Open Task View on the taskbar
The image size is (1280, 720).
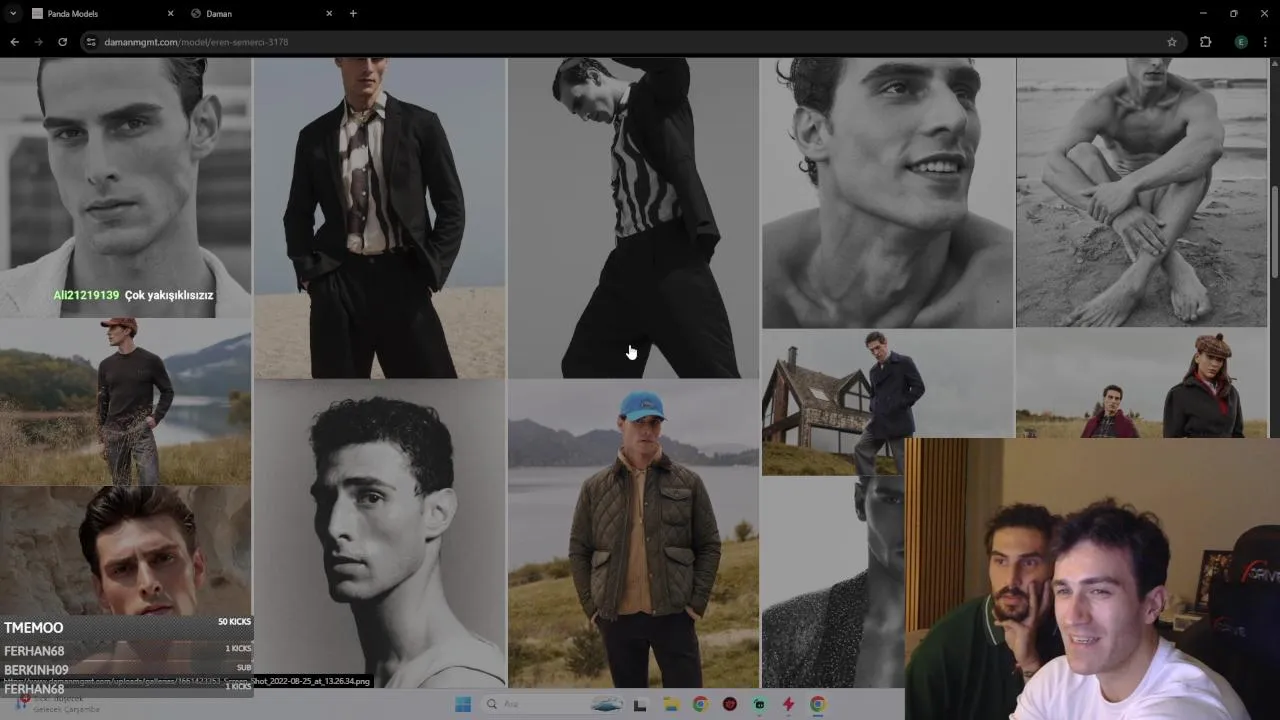(640, 704)
